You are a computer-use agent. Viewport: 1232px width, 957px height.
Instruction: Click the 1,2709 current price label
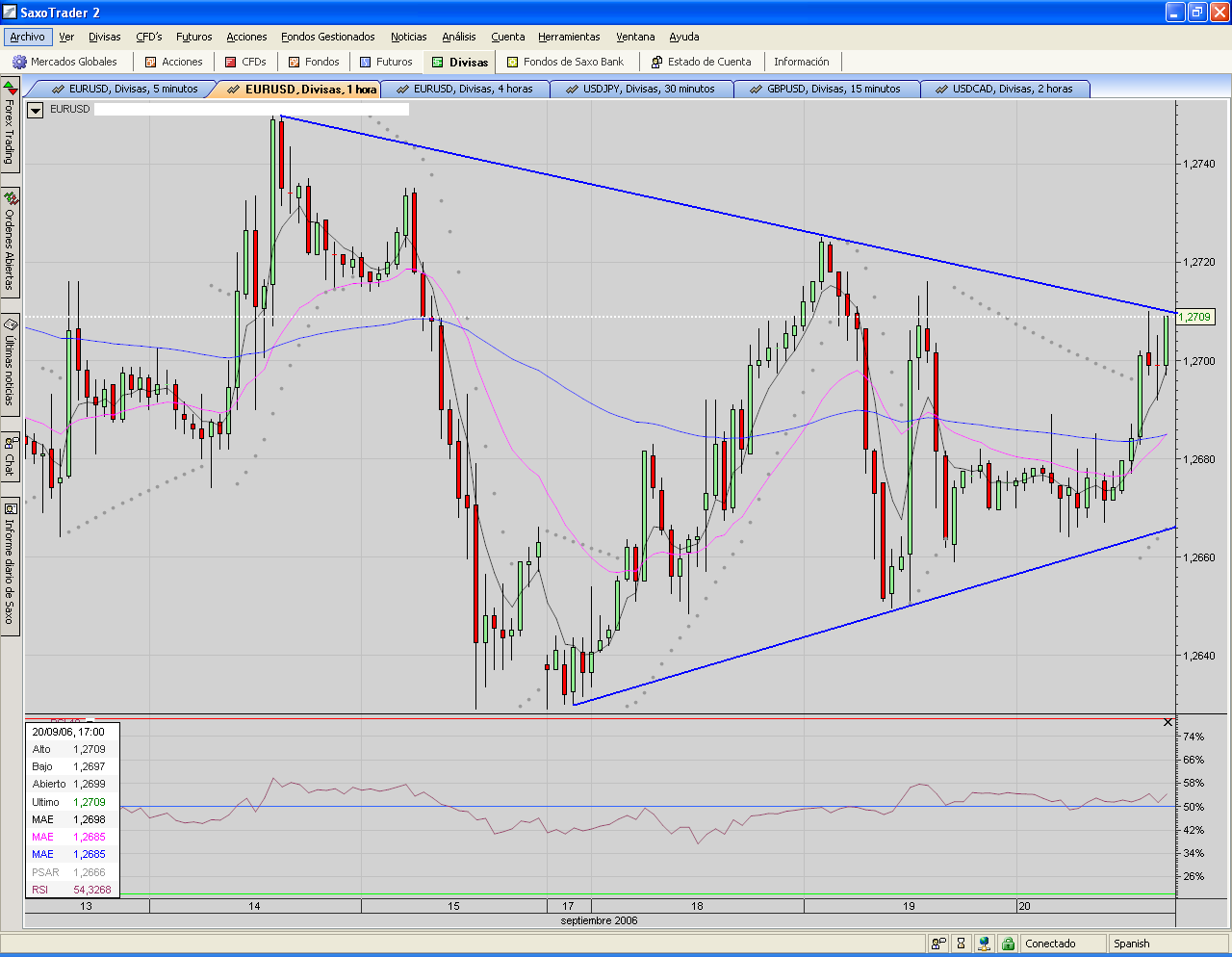pos(1196,317)
